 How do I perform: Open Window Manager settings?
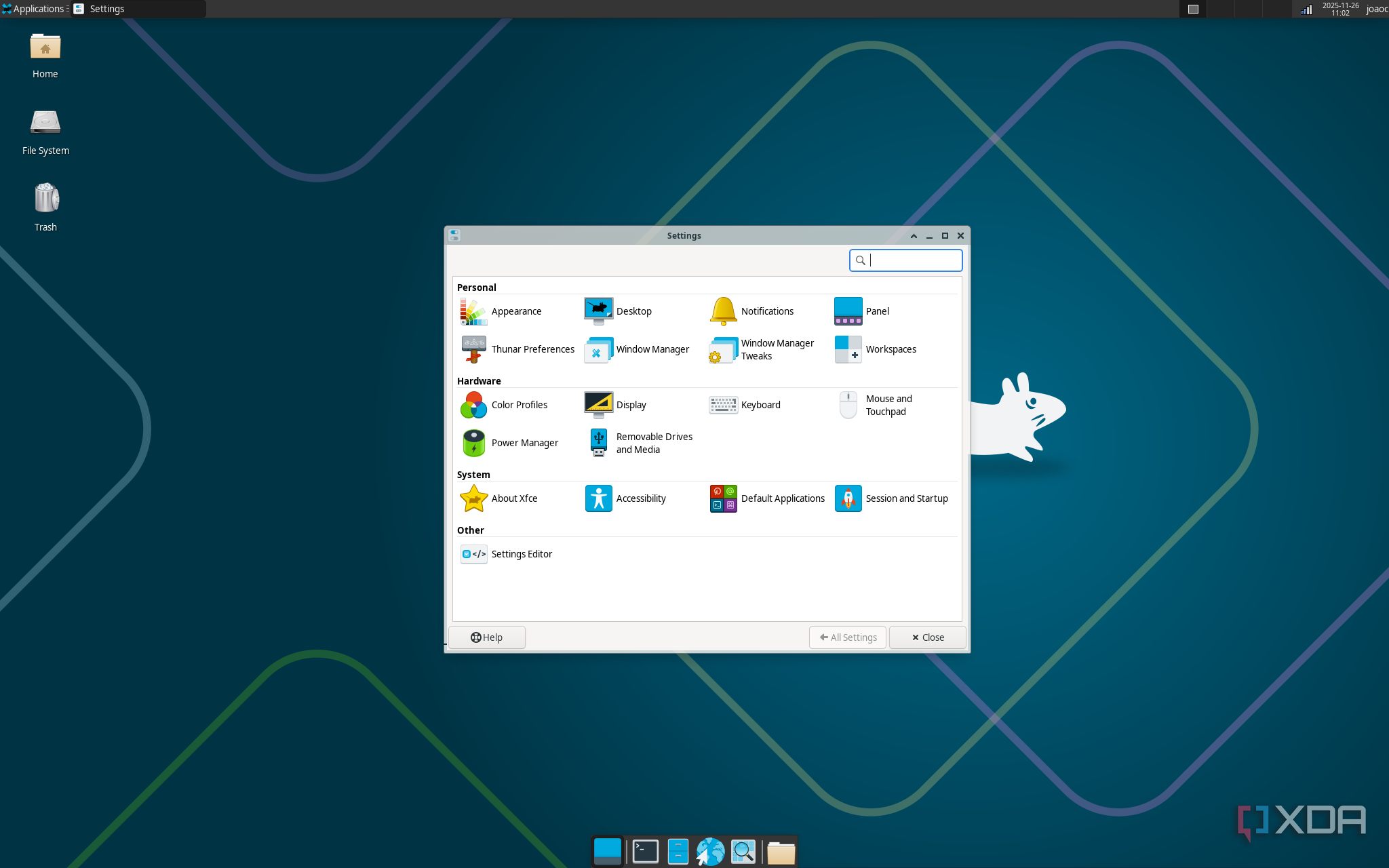point(637,349)
